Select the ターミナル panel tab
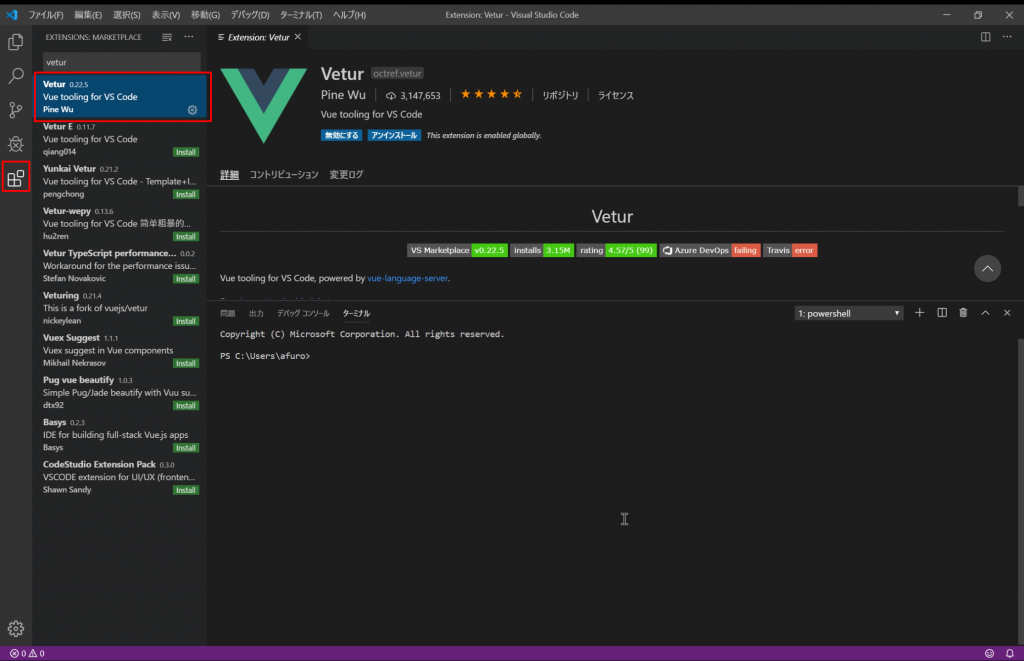This screenshot has width=1024, height=661. [357, 314]
